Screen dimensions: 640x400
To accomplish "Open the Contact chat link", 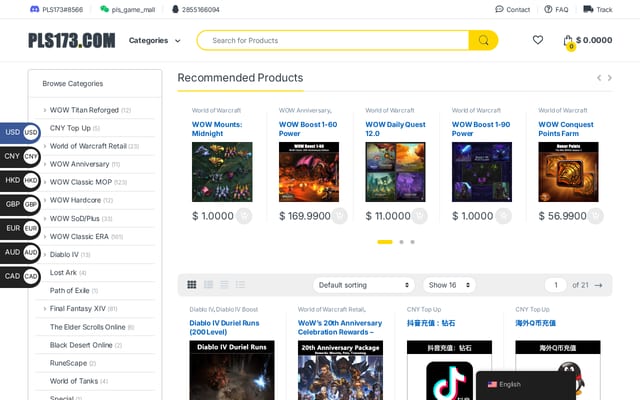I will click(x=513, y=9).
